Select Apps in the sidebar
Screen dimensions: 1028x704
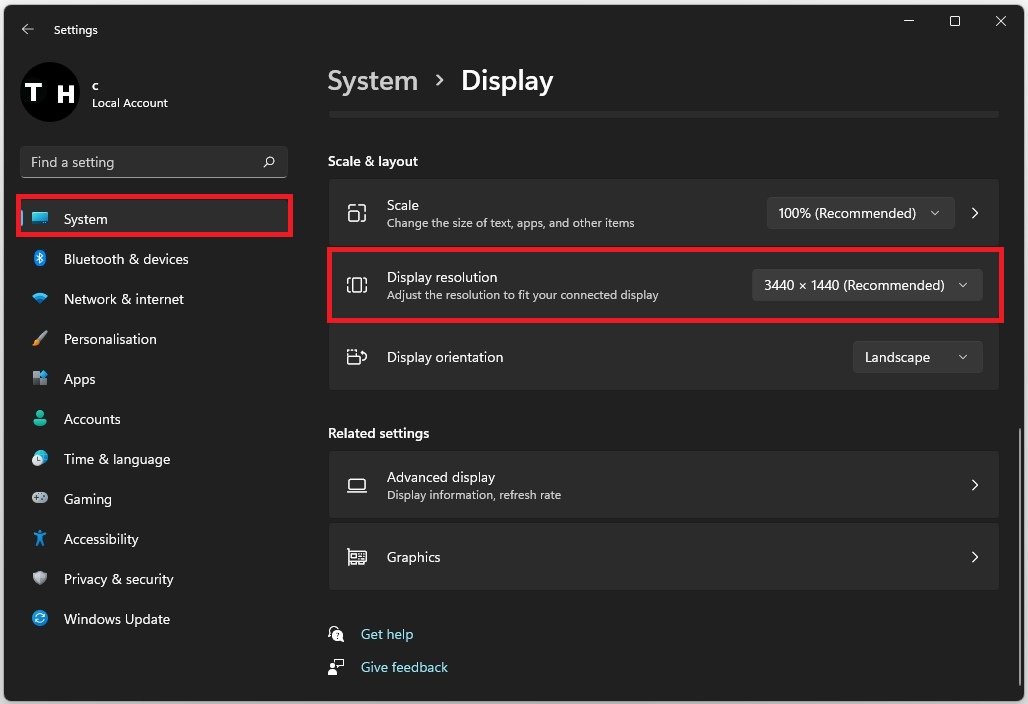80,379
